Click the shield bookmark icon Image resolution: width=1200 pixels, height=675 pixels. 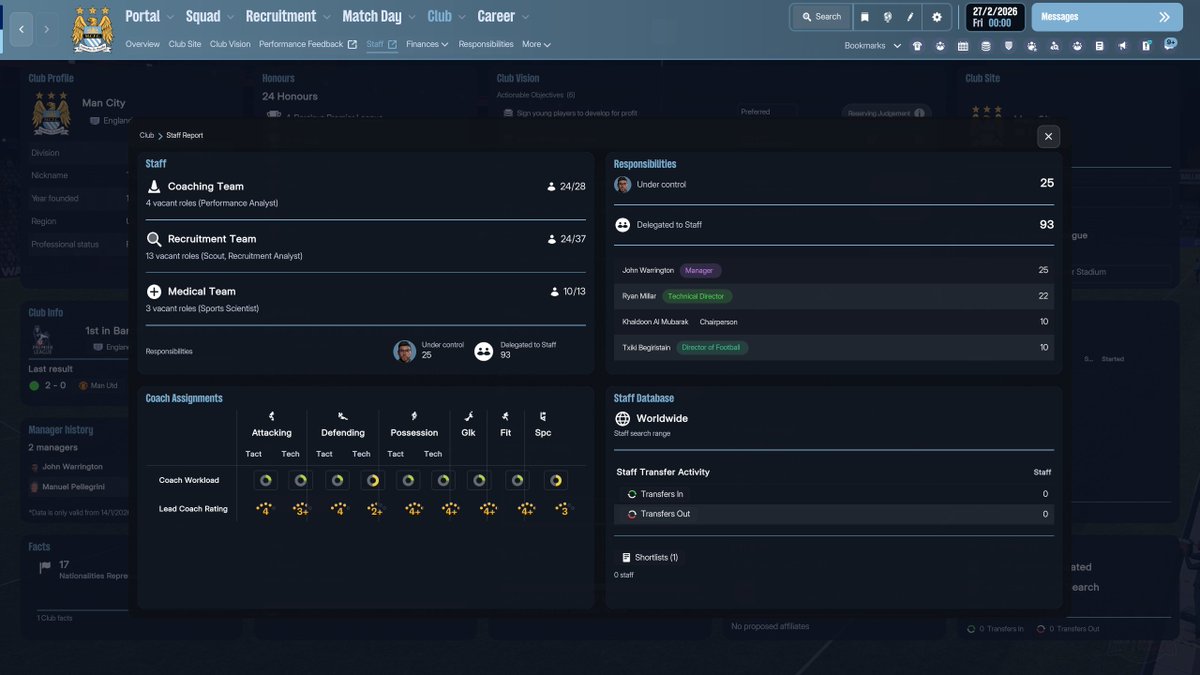[x=1008, y=46]
